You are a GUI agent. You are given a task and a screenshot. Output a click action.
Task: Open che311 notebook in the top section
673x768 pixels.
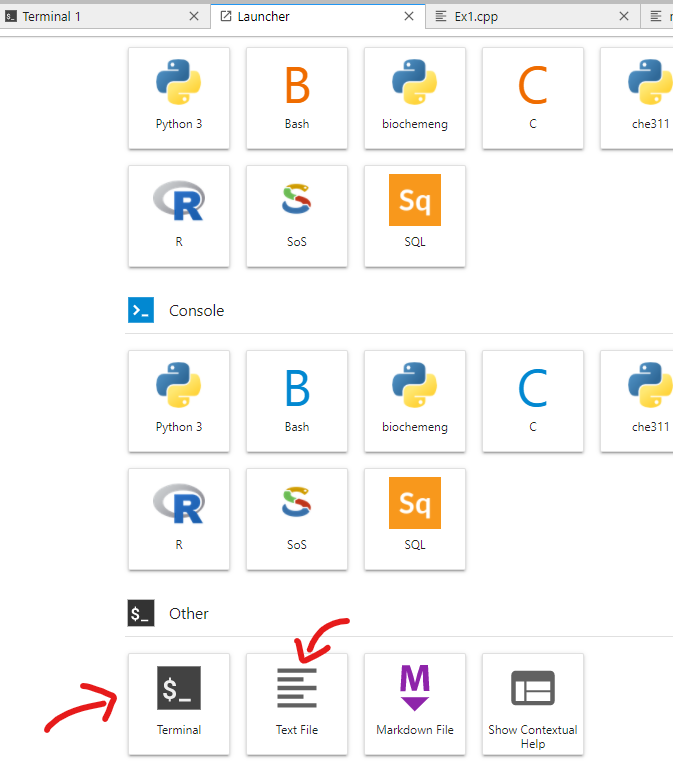pos(637,98)
